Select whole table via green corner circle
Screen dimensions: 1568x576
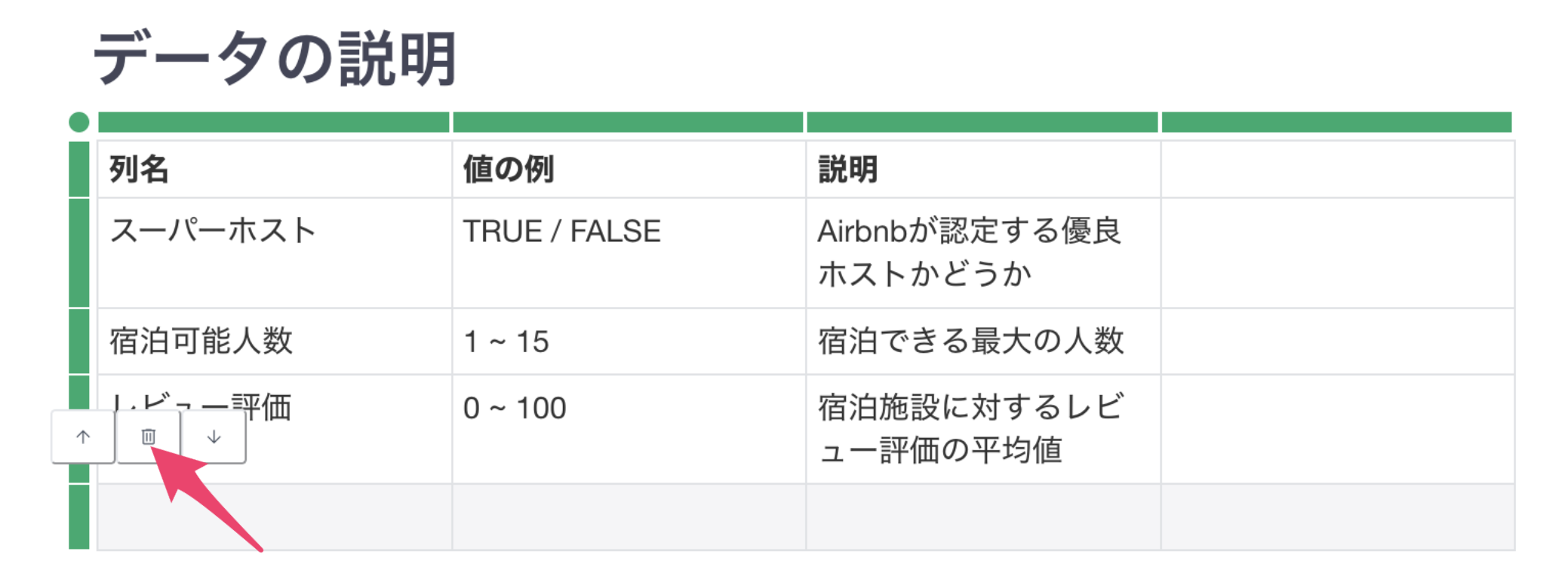[x=79, y=122]
